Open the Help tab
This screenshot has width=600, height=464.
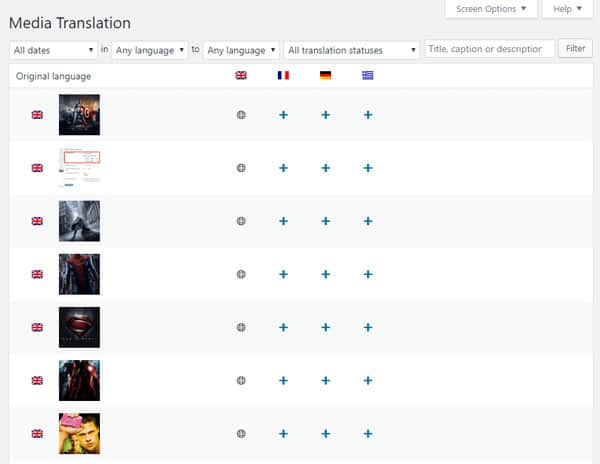(x=567, y=9)
